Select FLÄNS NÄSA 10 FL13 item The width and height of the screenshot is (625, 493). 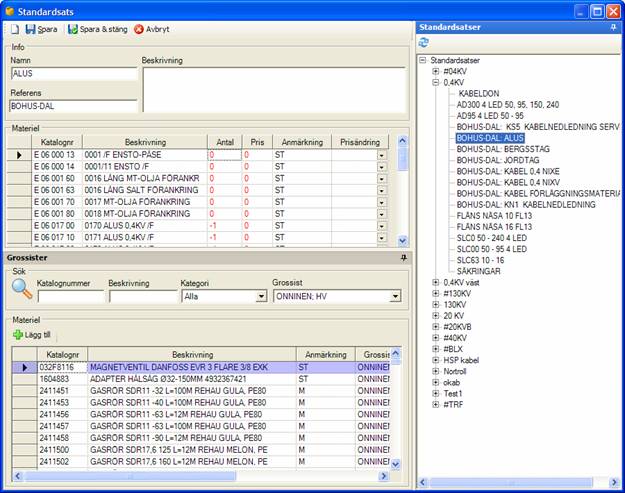click(x=494, y=216)
